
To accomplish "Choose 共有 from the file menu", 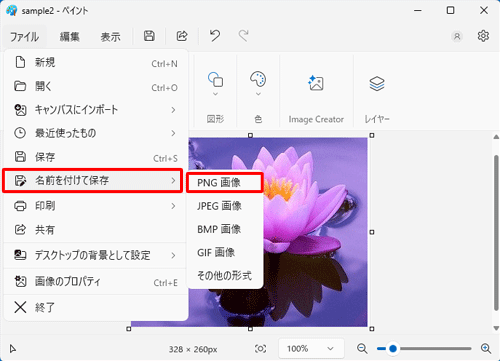I will (96, 230).
